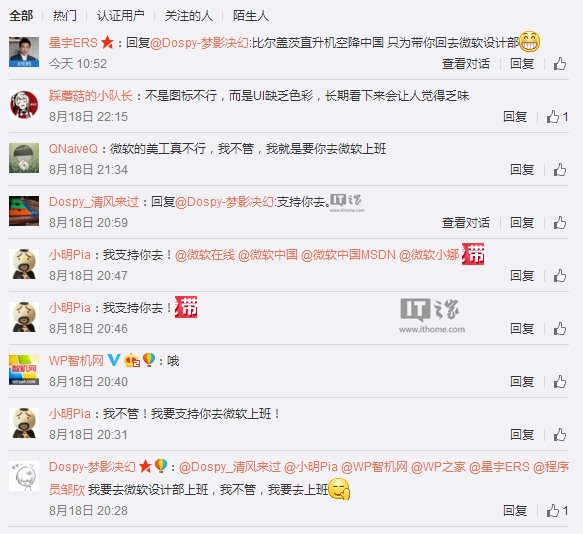Like the comment by 星宇ERS
The height and width of the screenshot is (534, 583).
560,64
